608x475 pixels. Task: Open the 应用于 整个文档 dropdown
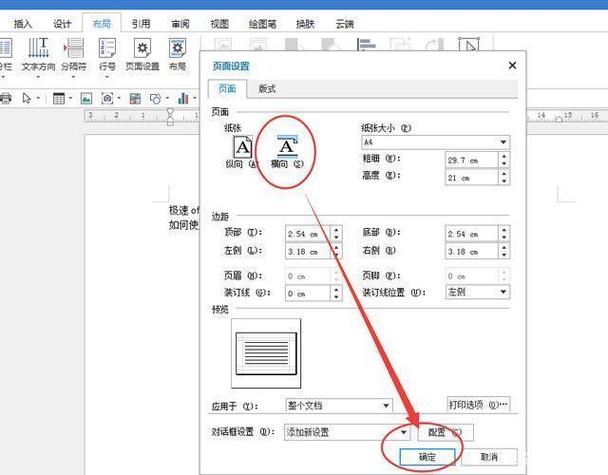339,406
